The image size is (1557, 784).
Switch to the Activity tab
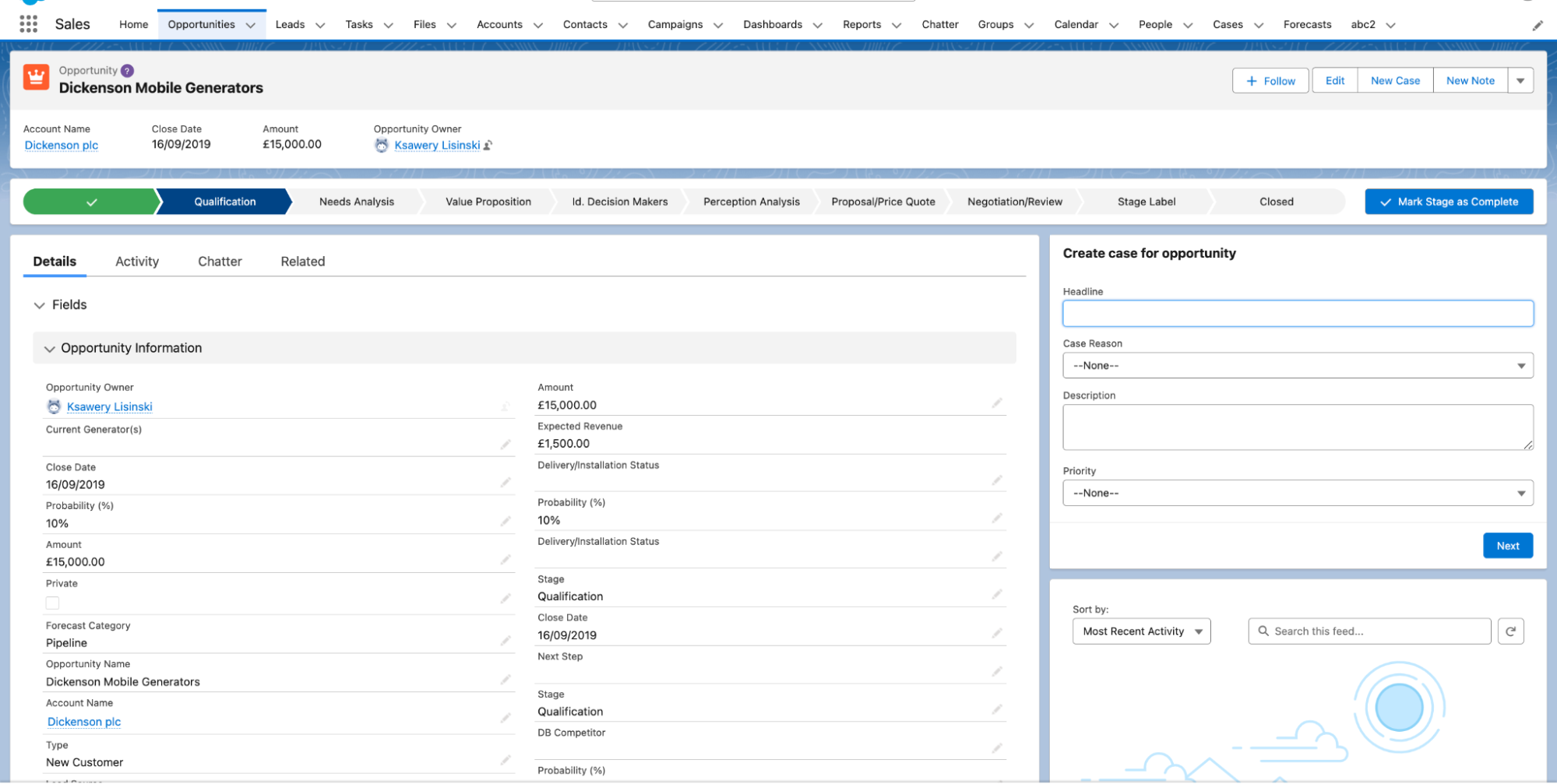tap(137, 262)
